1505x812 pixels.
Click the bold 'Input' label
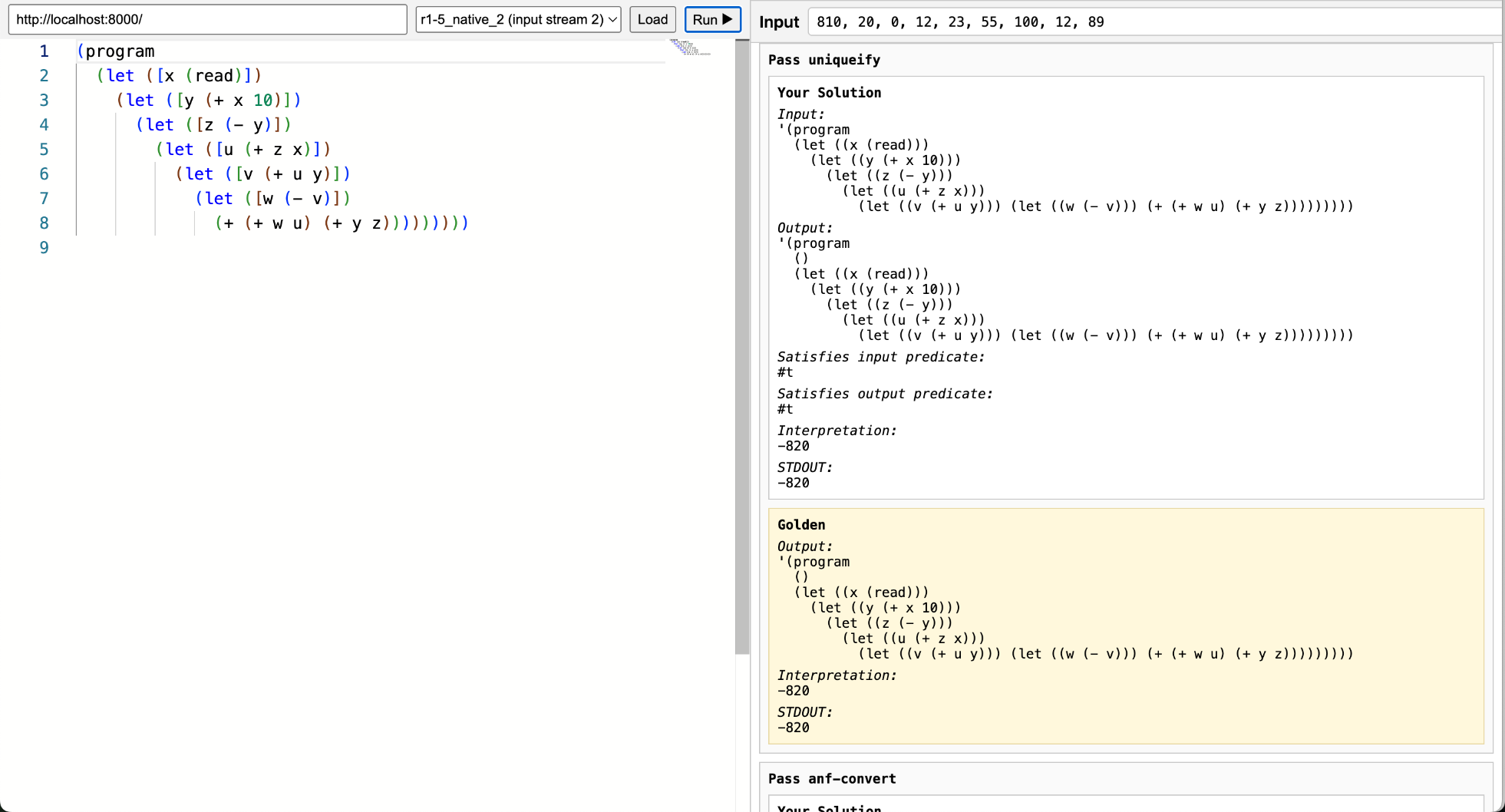pyautogui.click(x=779, y=22)
